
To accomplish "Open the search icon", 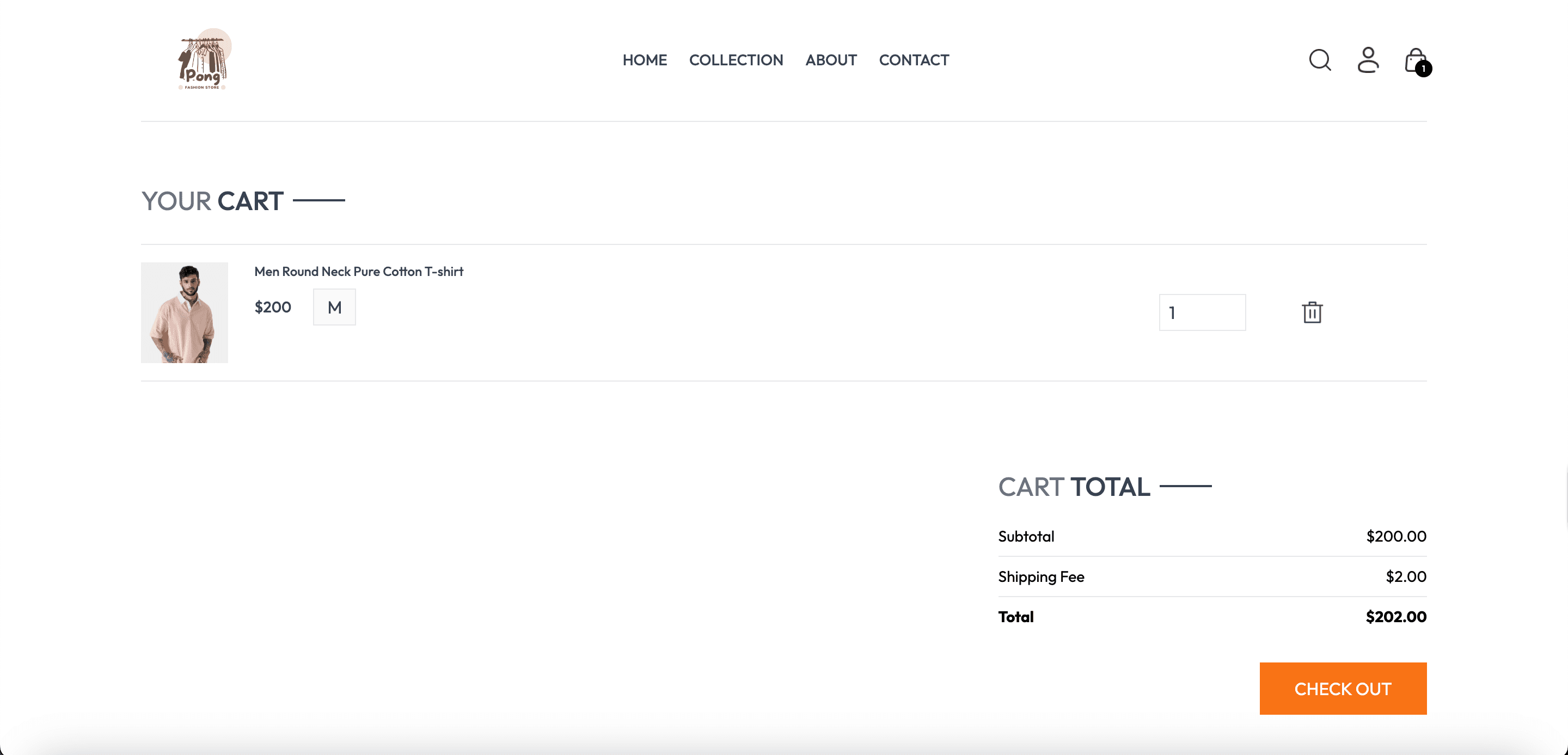I will point(1319,60).
